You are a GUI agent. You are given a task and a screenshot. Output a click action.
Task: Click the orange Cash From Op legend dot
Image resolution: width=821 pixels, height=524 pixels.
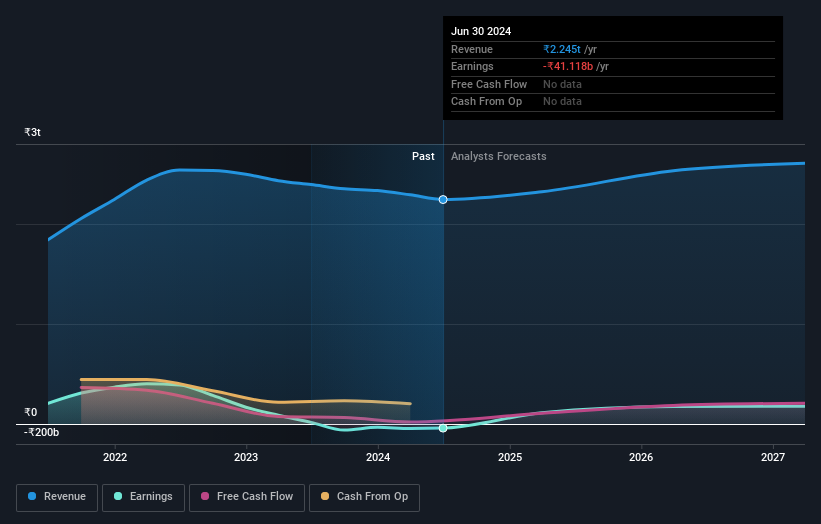coord(325,496)
